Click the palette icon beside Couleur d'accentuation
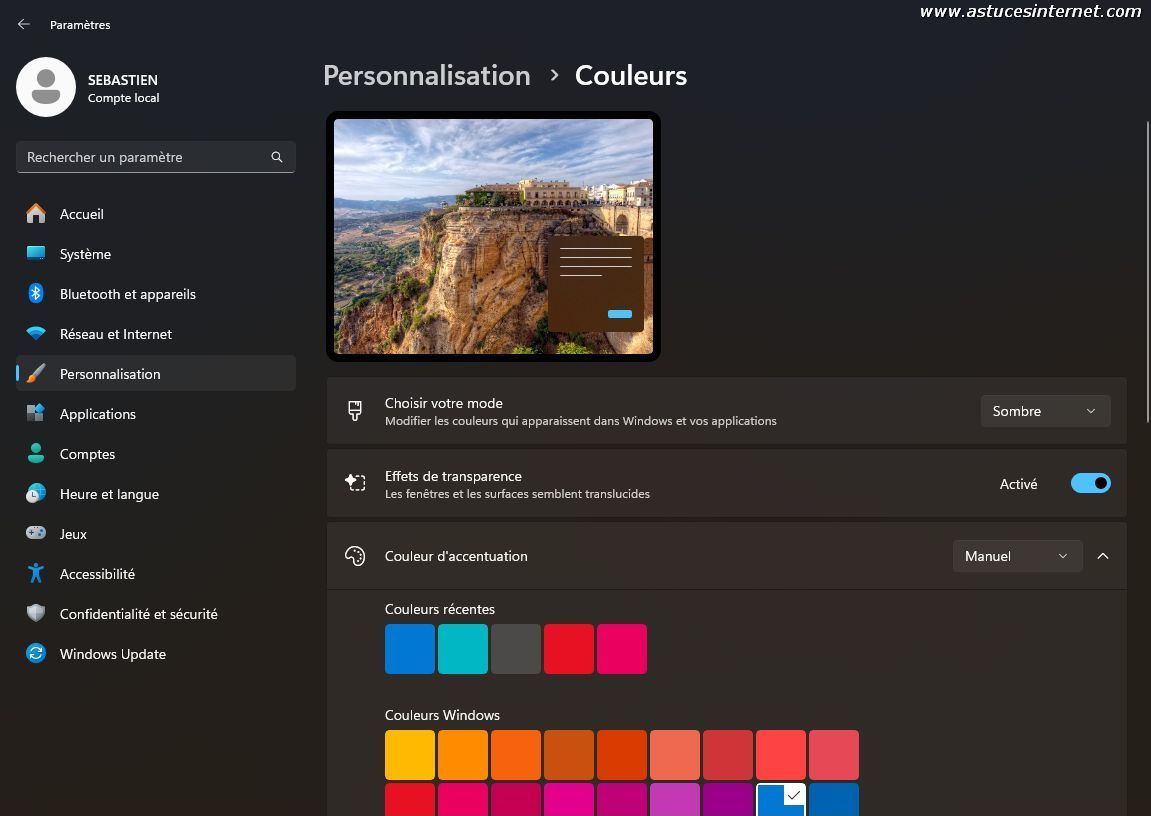 [355, 556]
